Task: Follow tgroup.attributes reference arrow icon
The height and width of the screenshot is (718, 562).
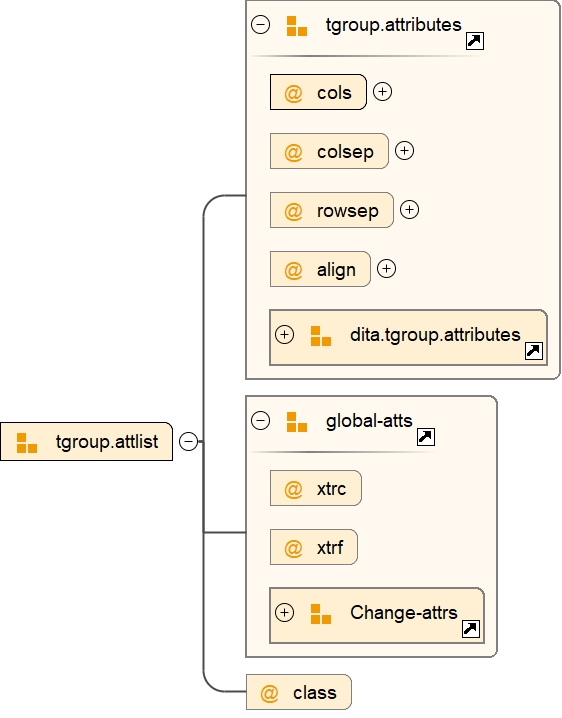Action: [x=475, y=41]
